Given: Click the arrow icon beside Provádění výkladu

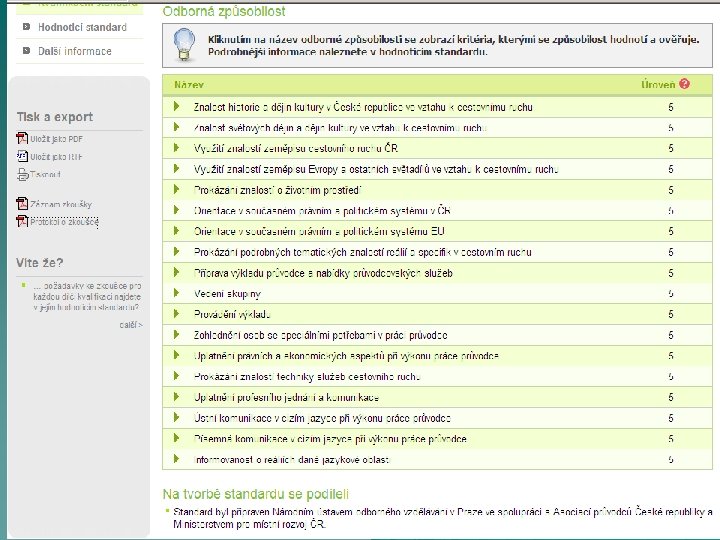Looking at the screenshot, I should click(177, 314).
